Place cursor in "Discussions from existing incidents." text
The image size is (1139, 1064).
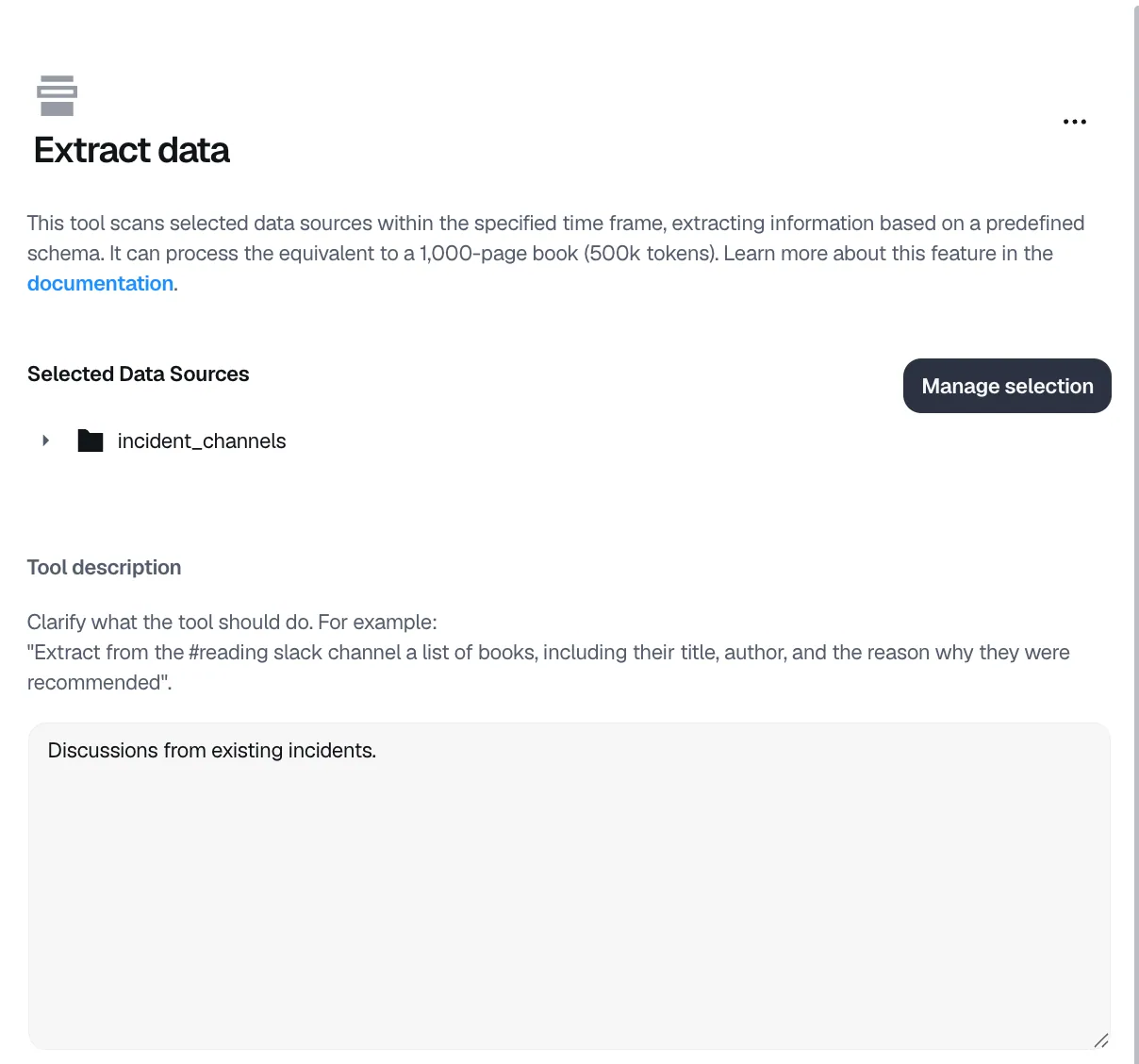(x=212, y=750)
